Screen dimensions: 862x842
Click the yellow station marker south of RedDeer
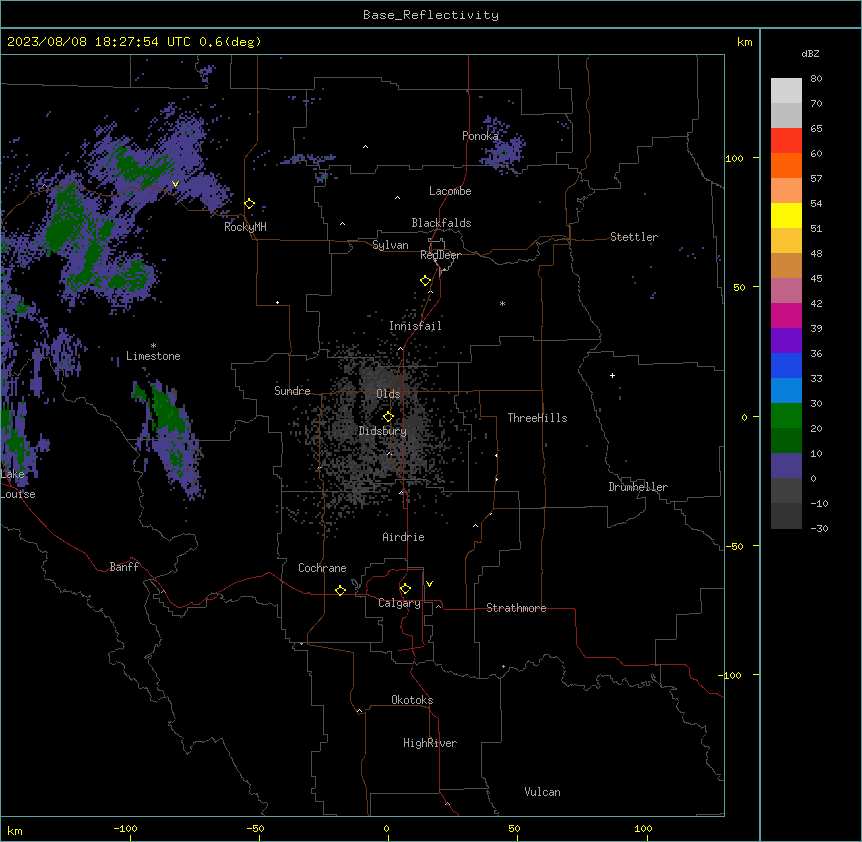426,281
